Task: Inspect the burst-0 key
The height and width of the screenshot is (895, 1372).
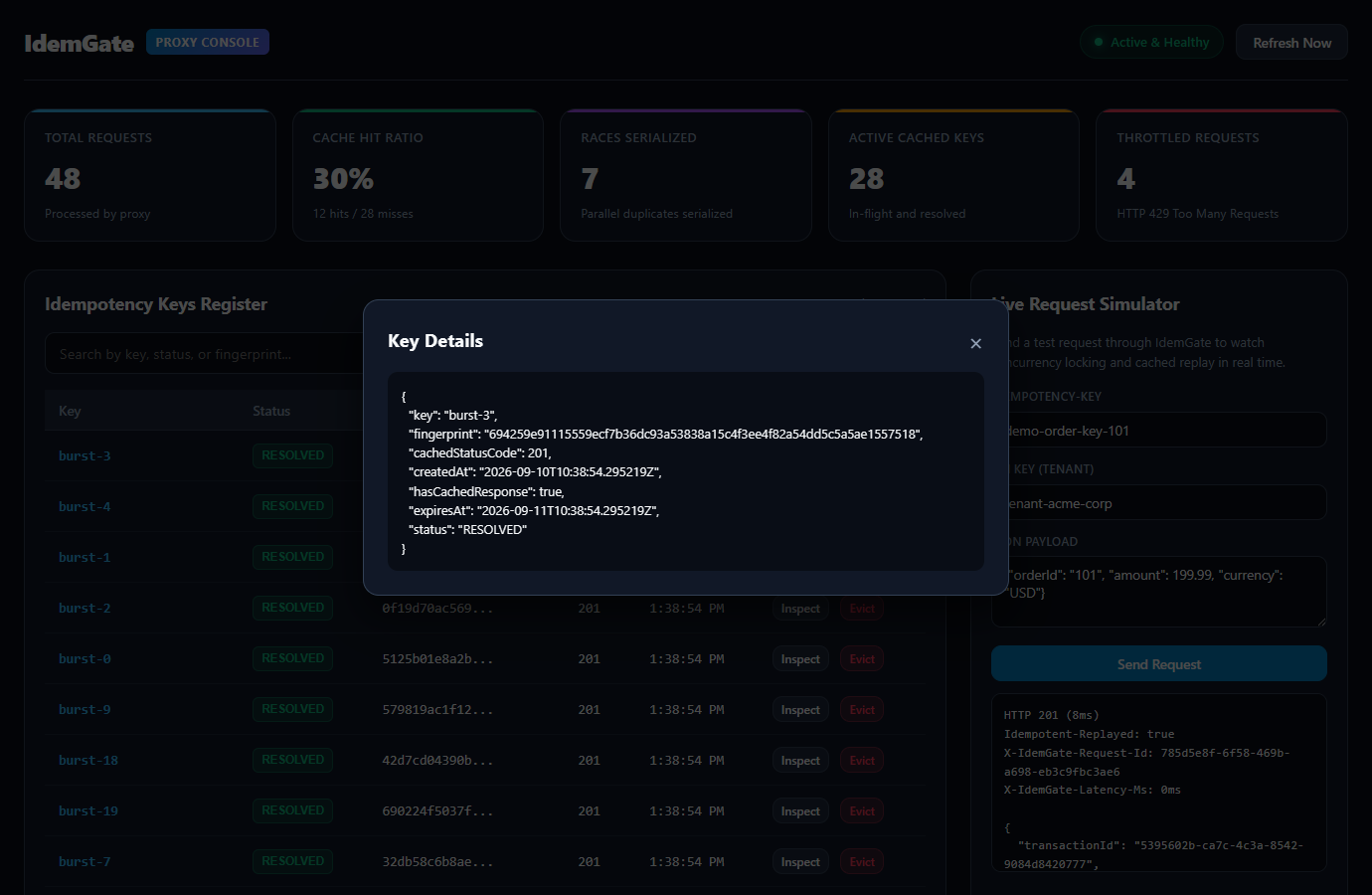Action: [800, 659]
